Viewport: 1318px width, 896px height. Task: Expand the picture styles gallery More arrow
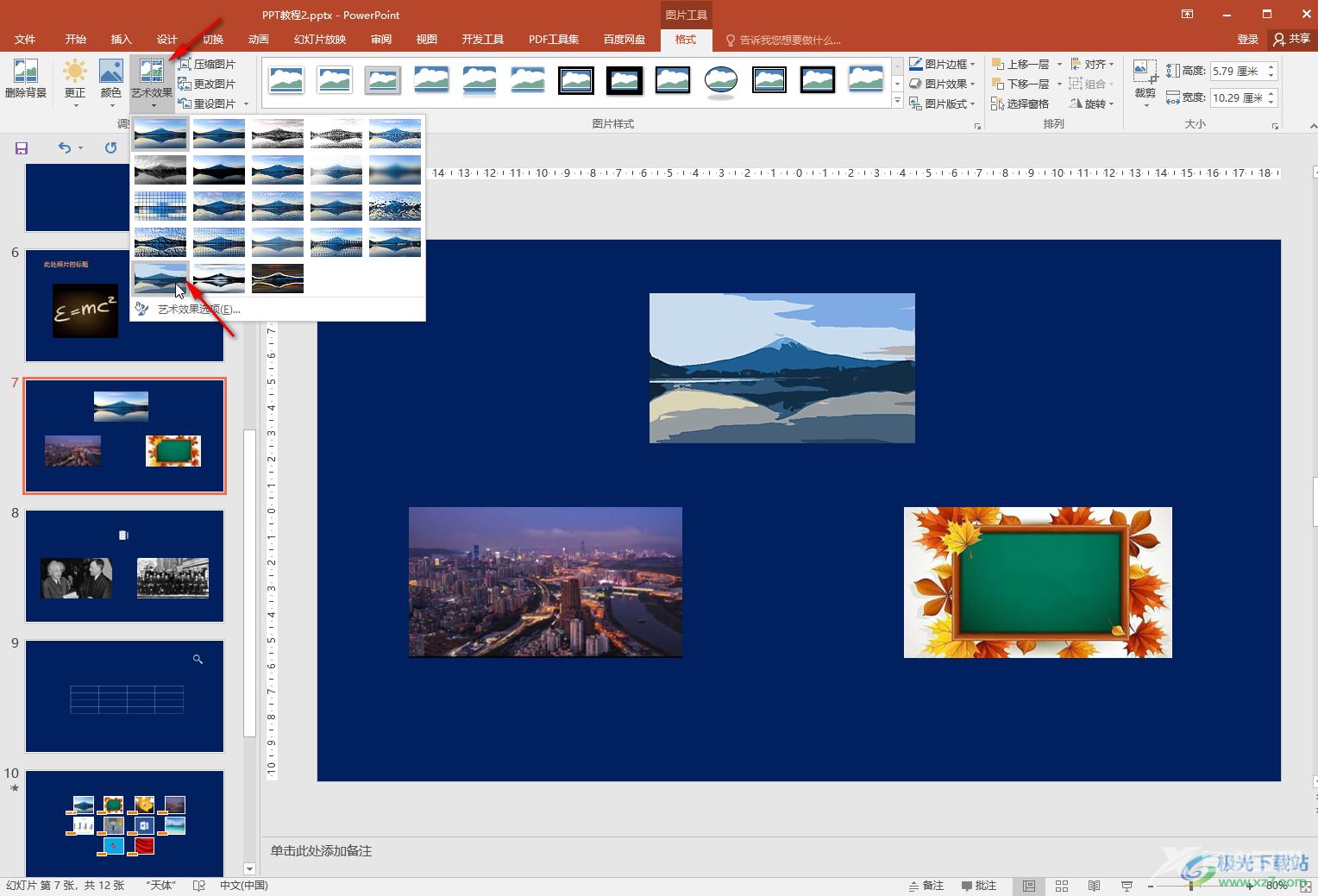897,101
